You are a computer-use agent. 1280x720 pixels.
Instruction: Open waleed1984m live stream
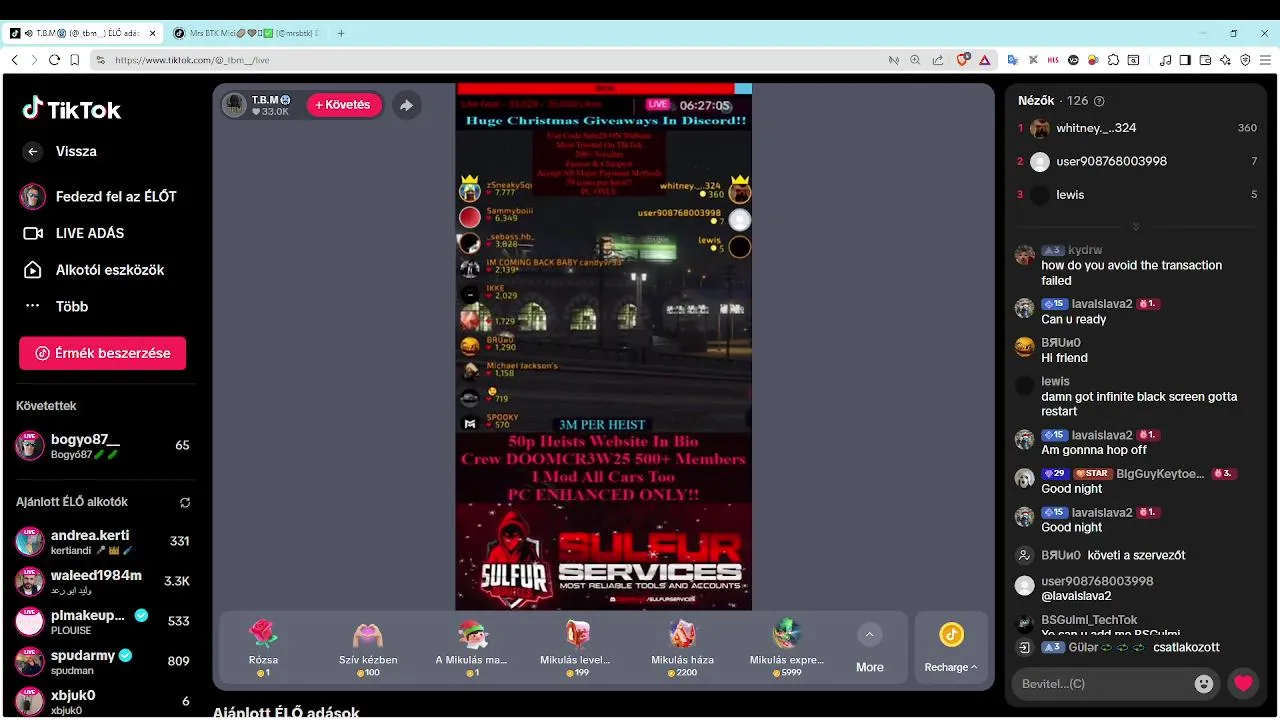pyautogui.click(x=102, y=581)
